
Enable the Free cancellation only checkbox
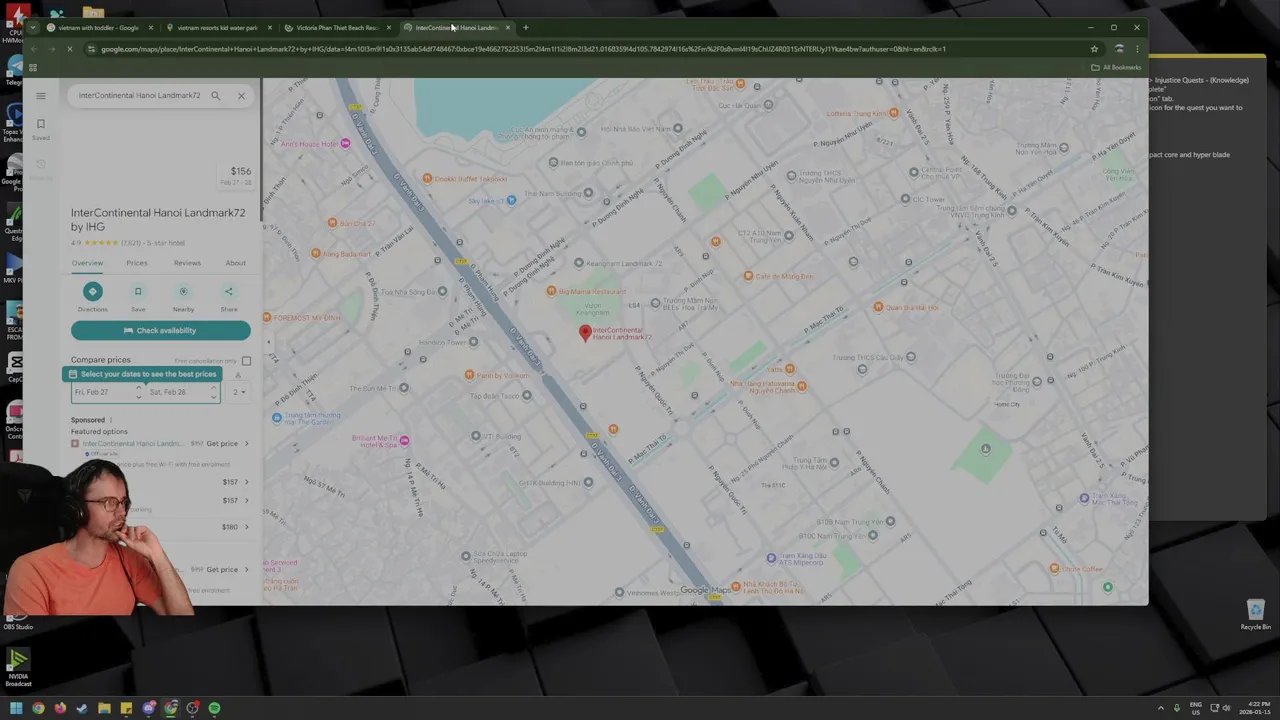click(x=246, y=361)
